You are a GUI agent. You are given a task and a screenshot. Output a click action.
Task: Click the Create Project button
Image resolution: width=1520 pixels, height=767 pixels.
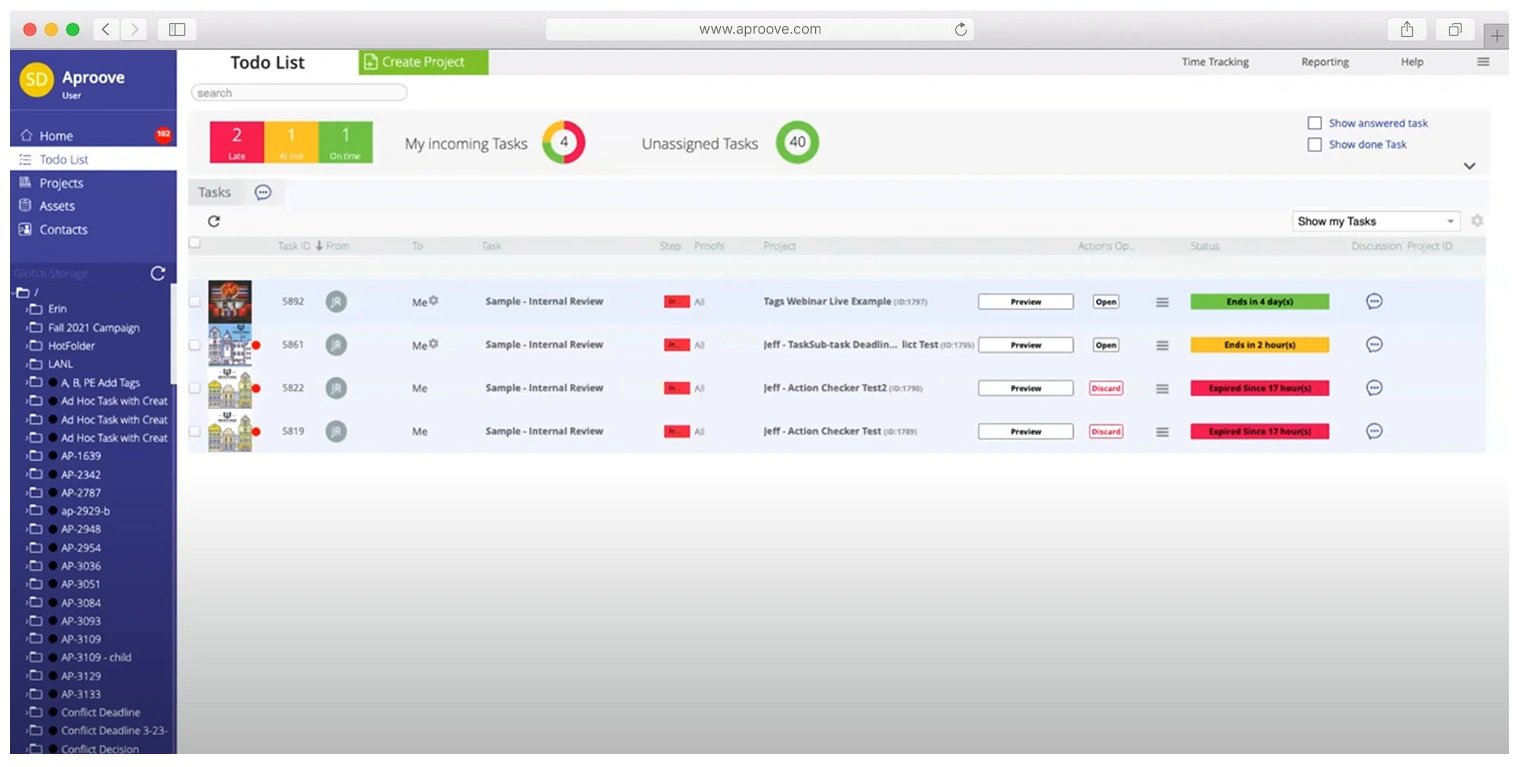pos(423,62)
